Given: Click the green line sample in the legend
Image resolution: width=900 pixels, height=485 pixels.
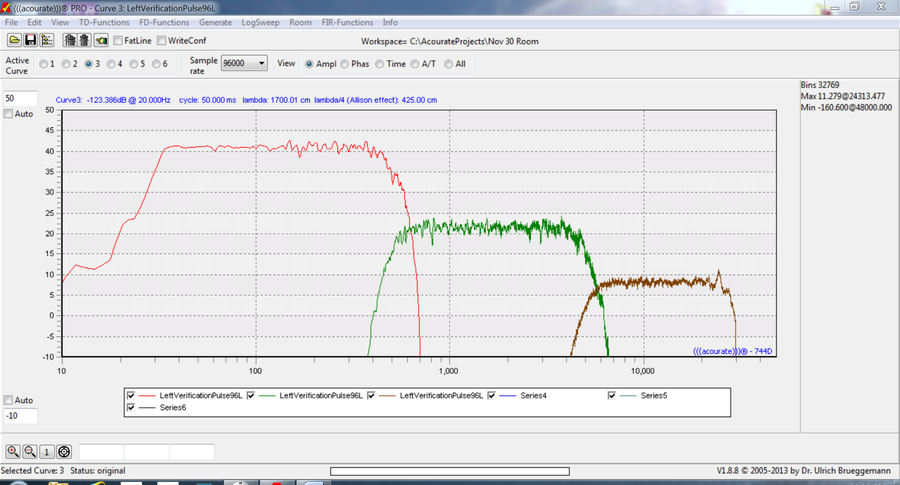Looking at the screenshot, I should (x=267, y=395).
